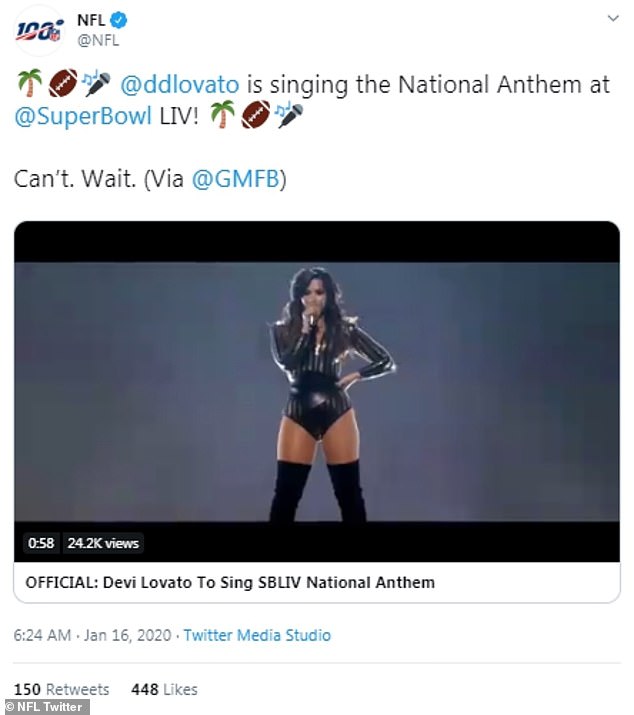Viewport: 634px width, 715px height.
Task: Click the blue verified badge beside NFL
Action: pos(115,20)
